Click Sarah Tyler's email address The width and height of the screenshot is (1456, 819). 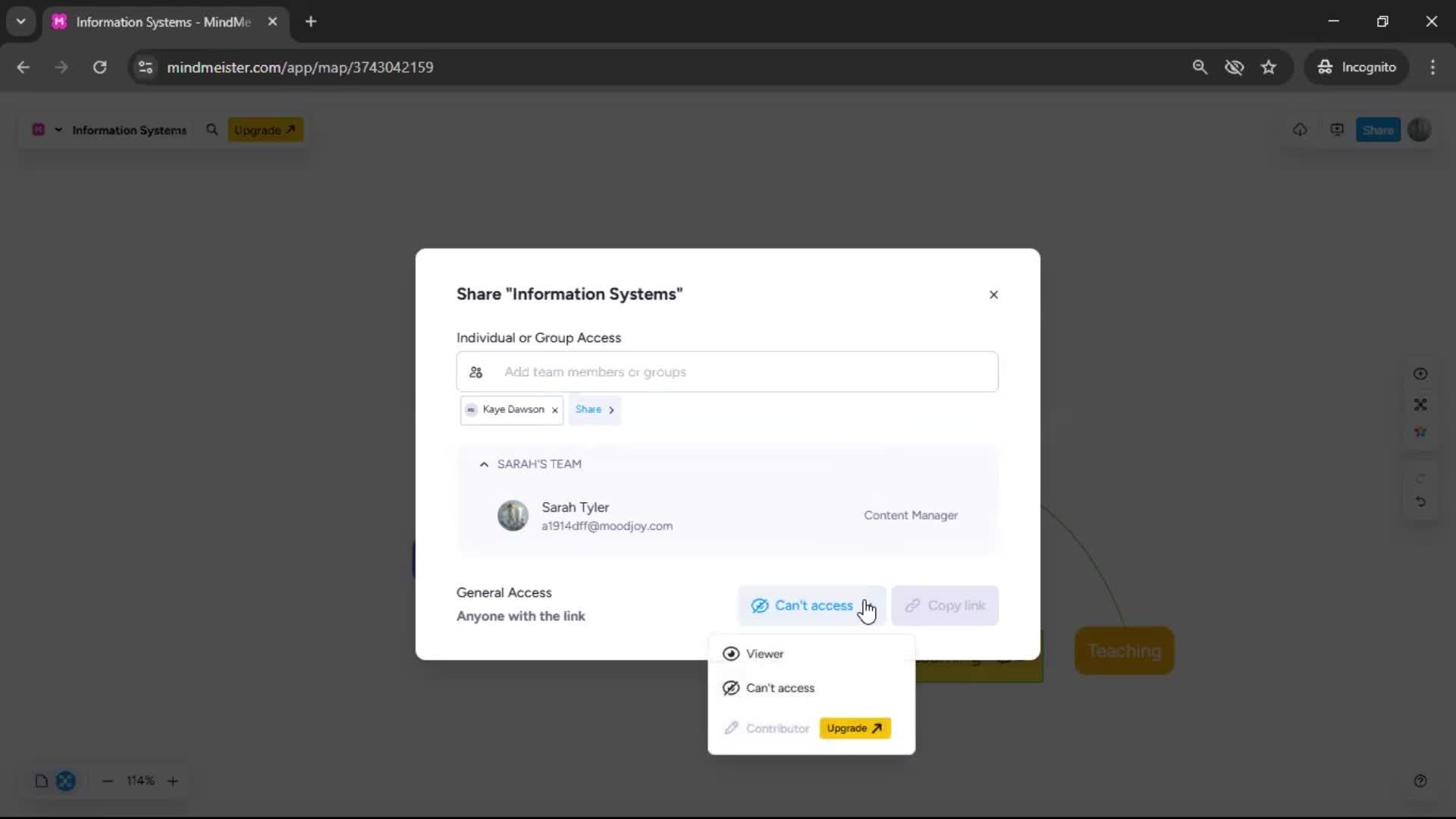pyautogui.click(x=607, y=526)
